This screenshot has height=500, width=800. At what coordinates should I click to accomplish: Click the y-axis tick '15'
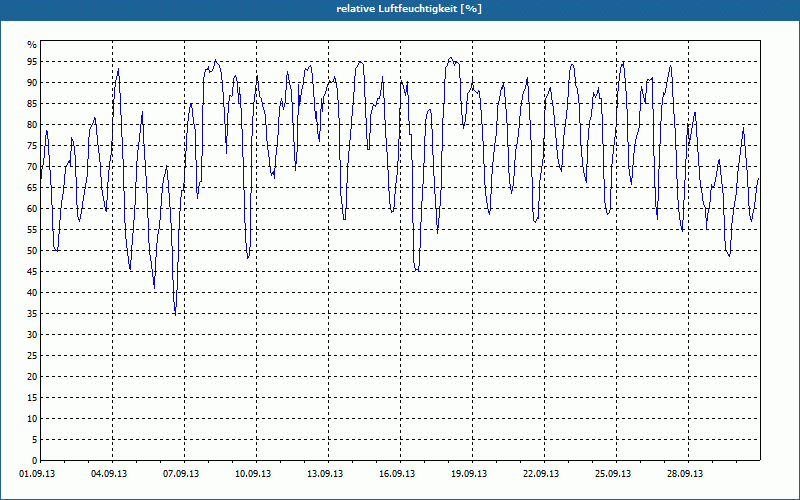coord(32,398)
